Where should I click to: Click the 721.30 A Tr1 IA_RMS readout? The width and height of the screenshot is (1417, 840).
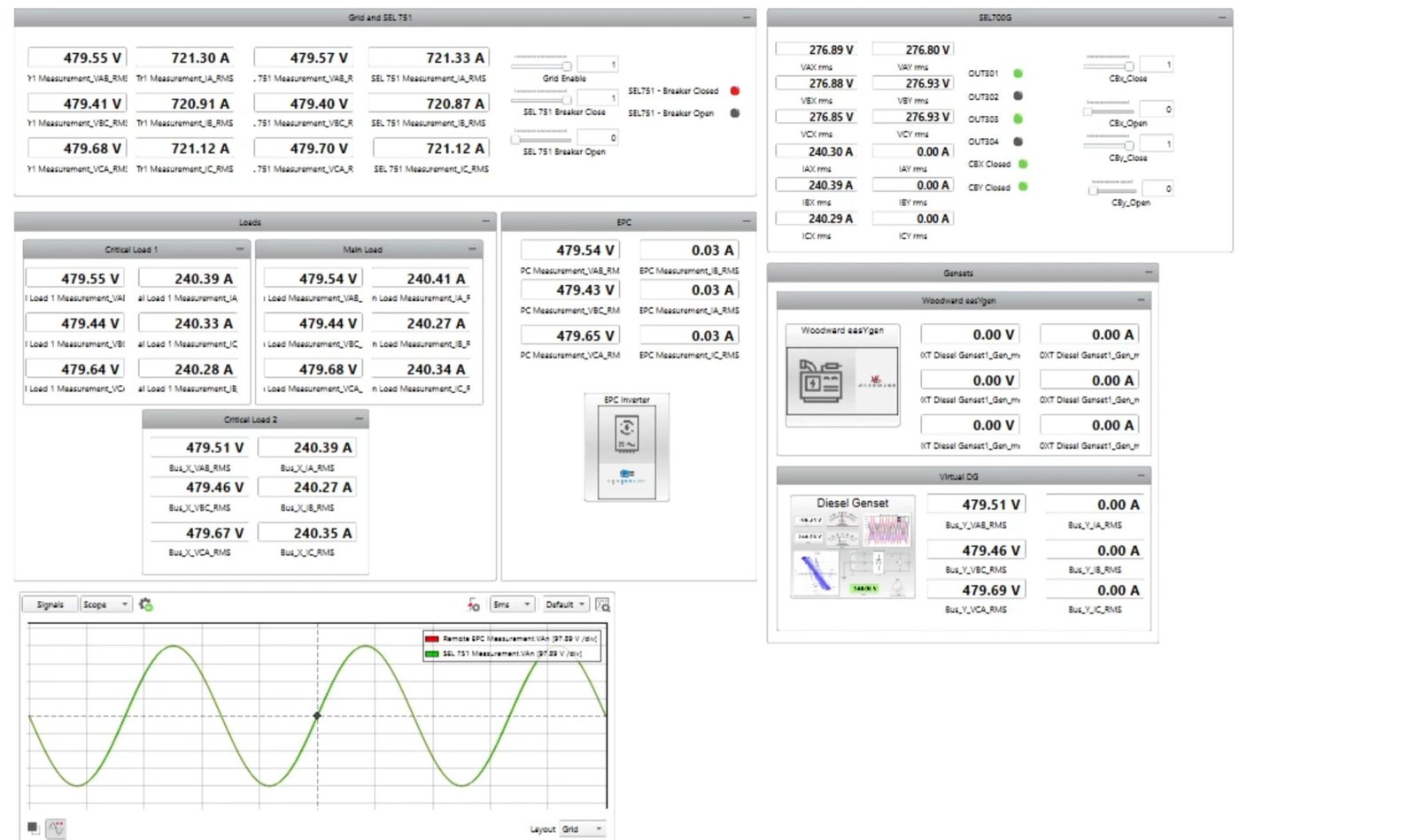(186, 58)
